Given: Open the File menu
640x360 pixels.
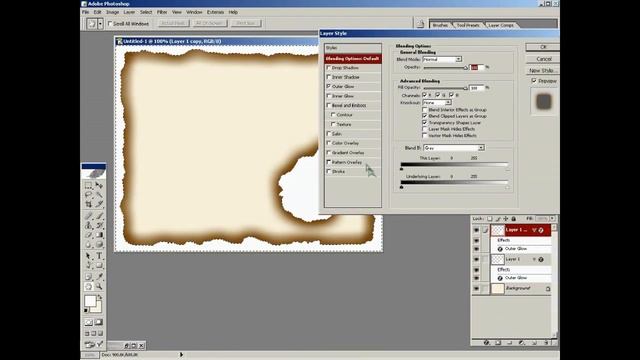Looking at the screenshot, I should tap(85, 12).
